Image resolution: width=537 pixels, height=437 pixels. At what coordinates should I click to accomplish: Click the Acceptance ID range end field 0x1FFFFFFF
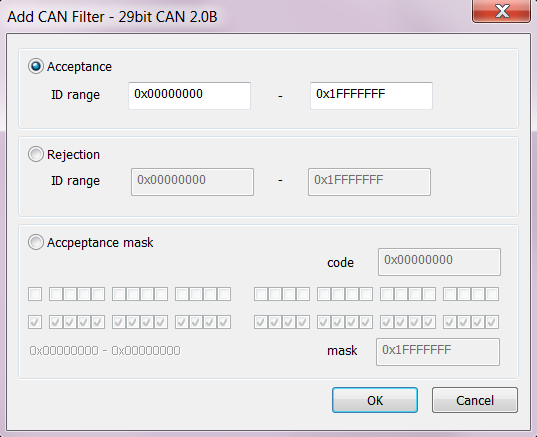click(x=371, y=96)
